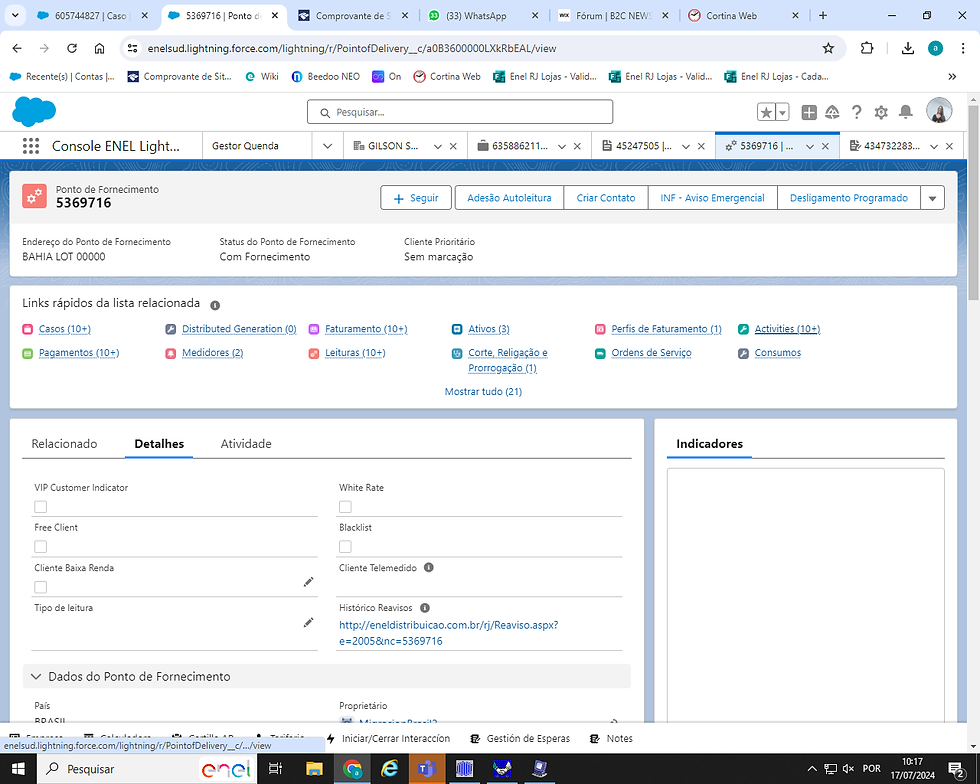Edit Cliente Baixa Renda pencil icon
Viewport: 980px width, 784px height.
tap(308, 582)
